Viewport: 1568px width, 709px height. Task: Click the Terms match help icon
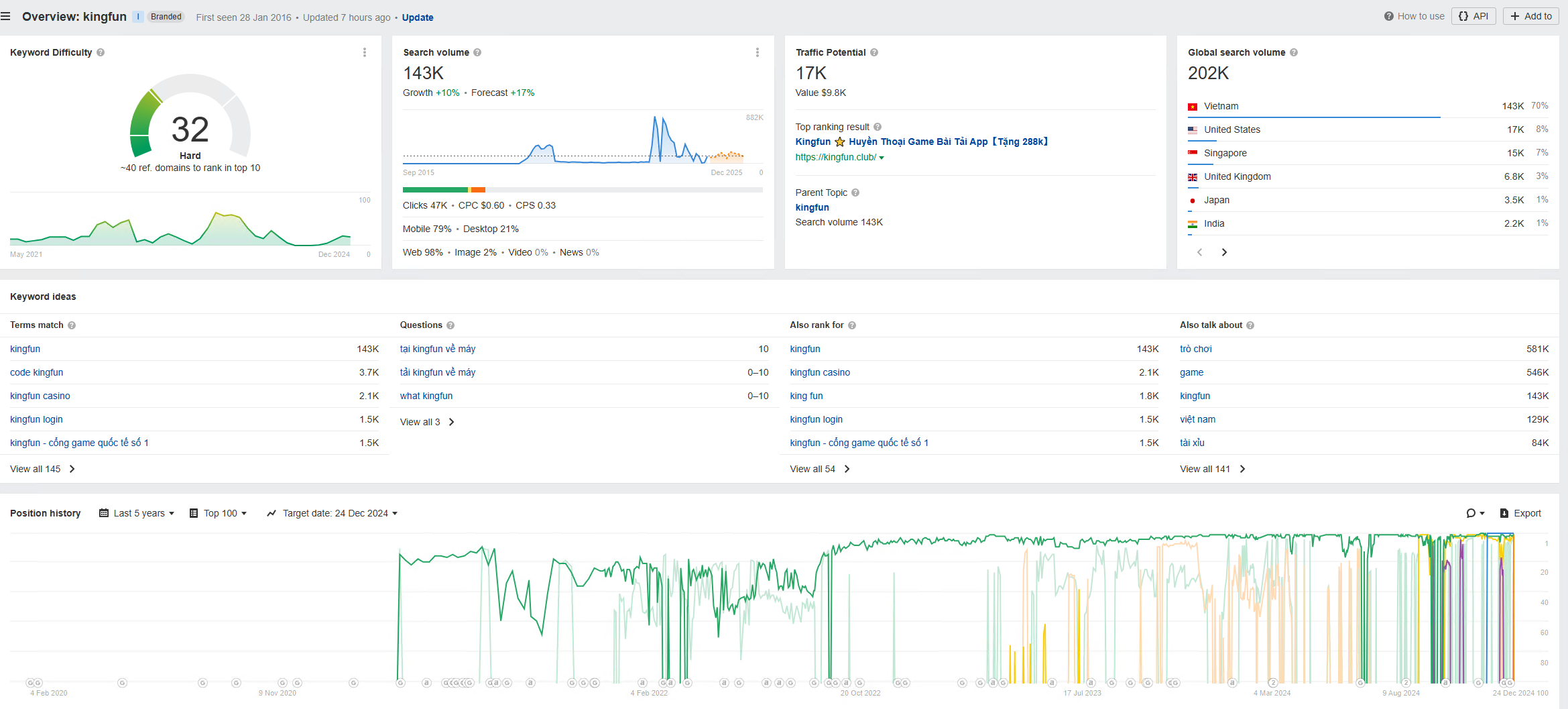click(72, 325)
